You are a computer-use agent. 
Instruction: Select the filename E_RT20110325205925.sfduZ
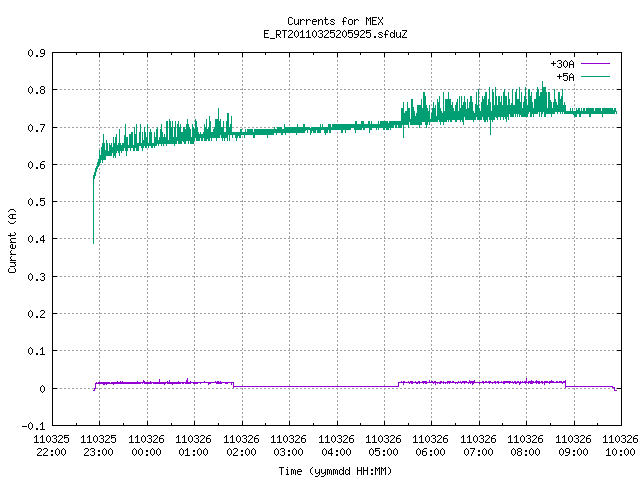[335, 34]
